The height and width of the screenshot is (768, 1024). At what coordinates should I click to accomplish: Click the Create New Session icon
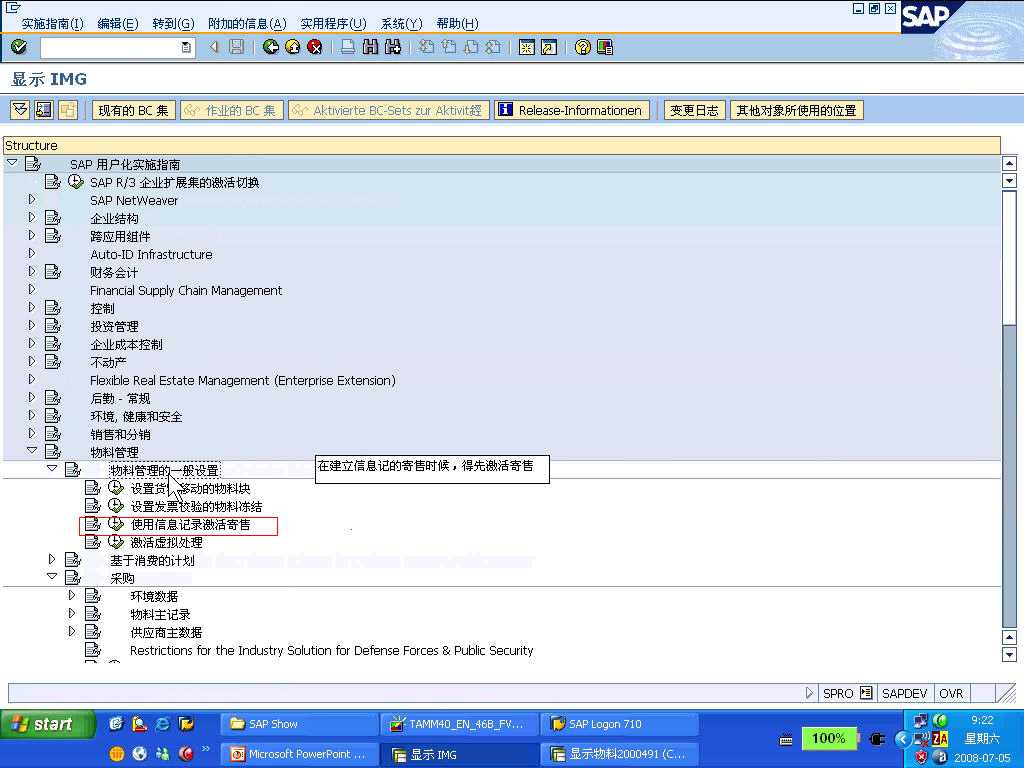point(526,47)
